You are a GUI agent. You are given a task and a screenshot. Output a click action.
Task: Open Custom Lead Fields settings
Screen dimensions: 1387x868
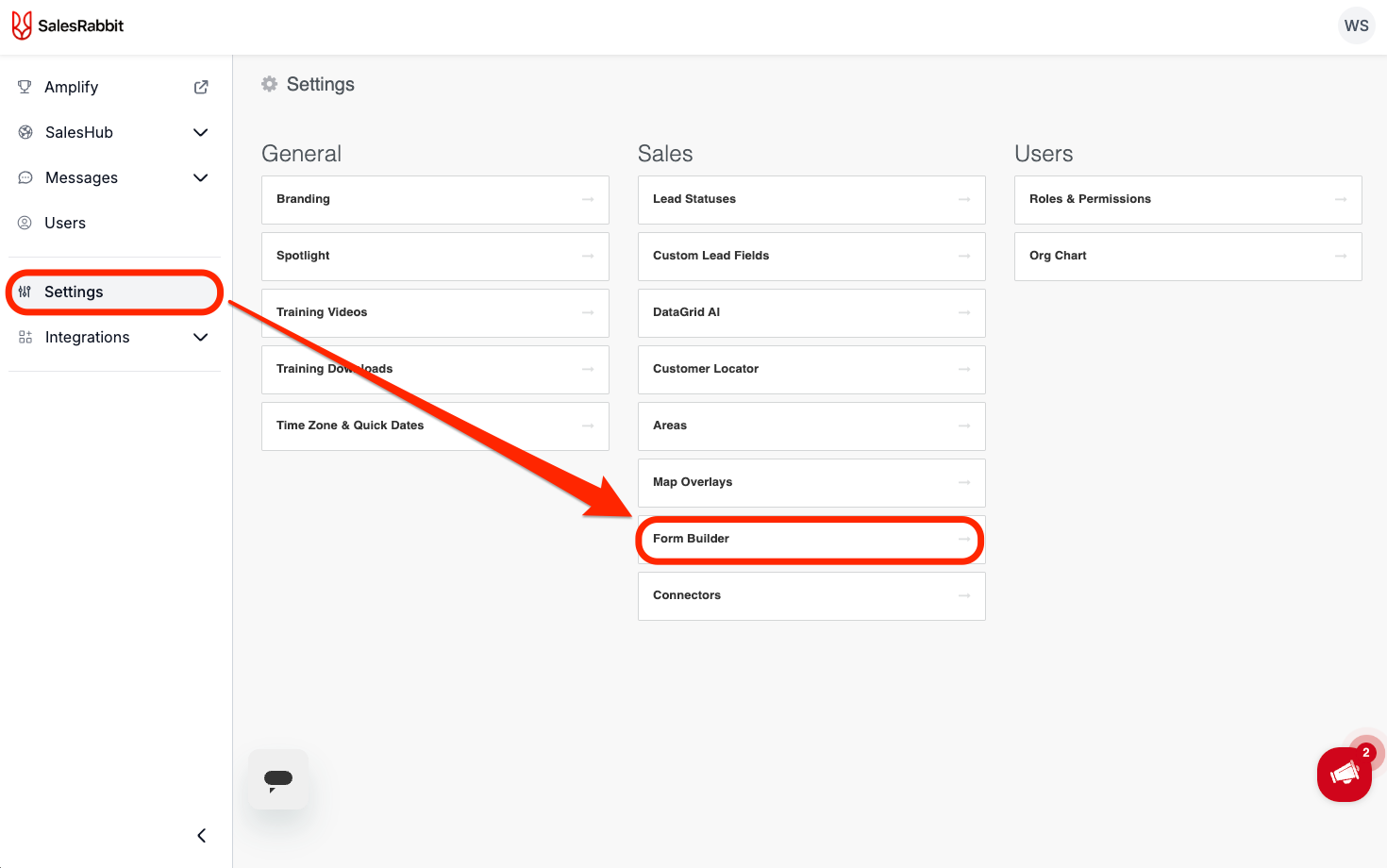[811, 257]
